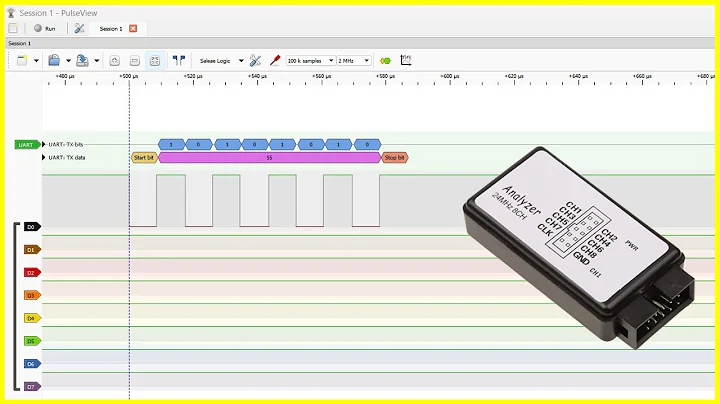Open device configuration wrench icon
This screenshot has width=720, height=404.
point(255,61)
